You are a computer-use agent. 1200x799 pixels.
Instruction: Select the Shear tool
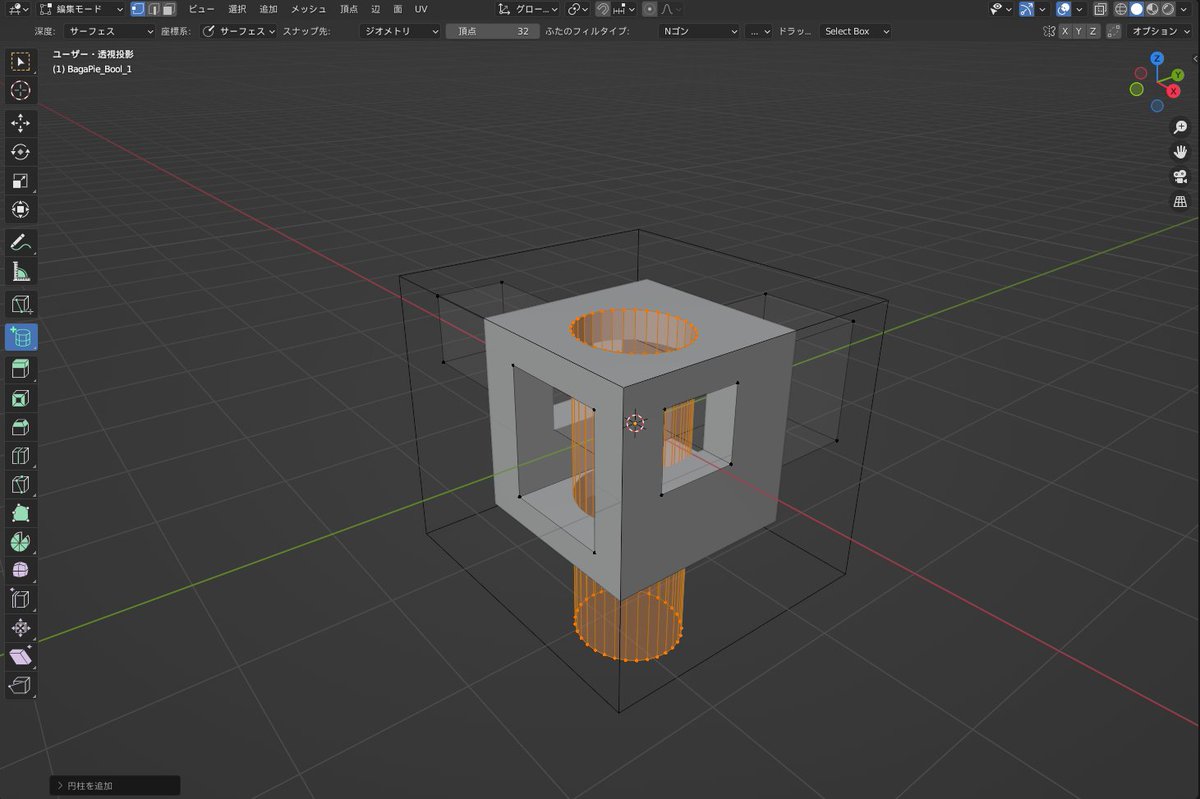tap(20, 657)
